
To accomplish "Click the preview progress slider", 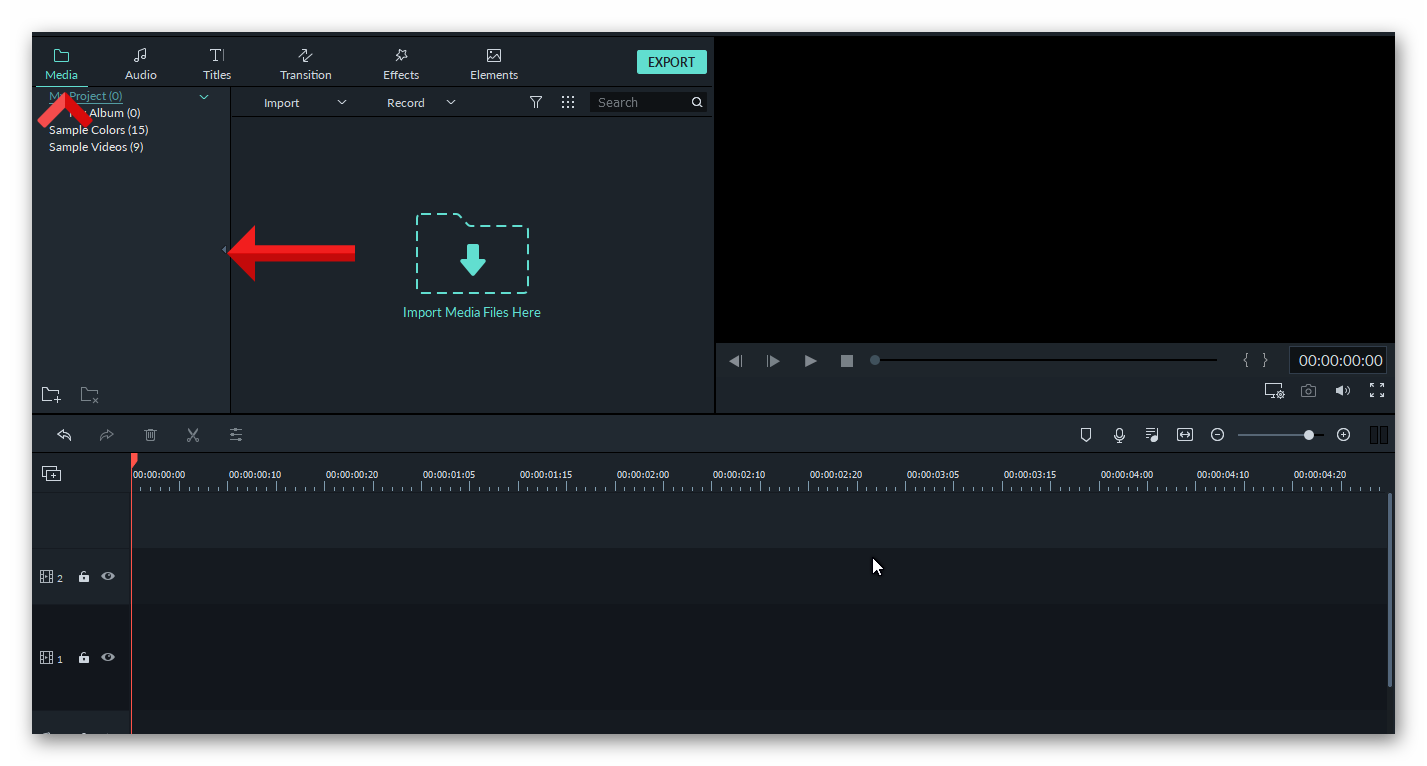I will (1044, 360).
